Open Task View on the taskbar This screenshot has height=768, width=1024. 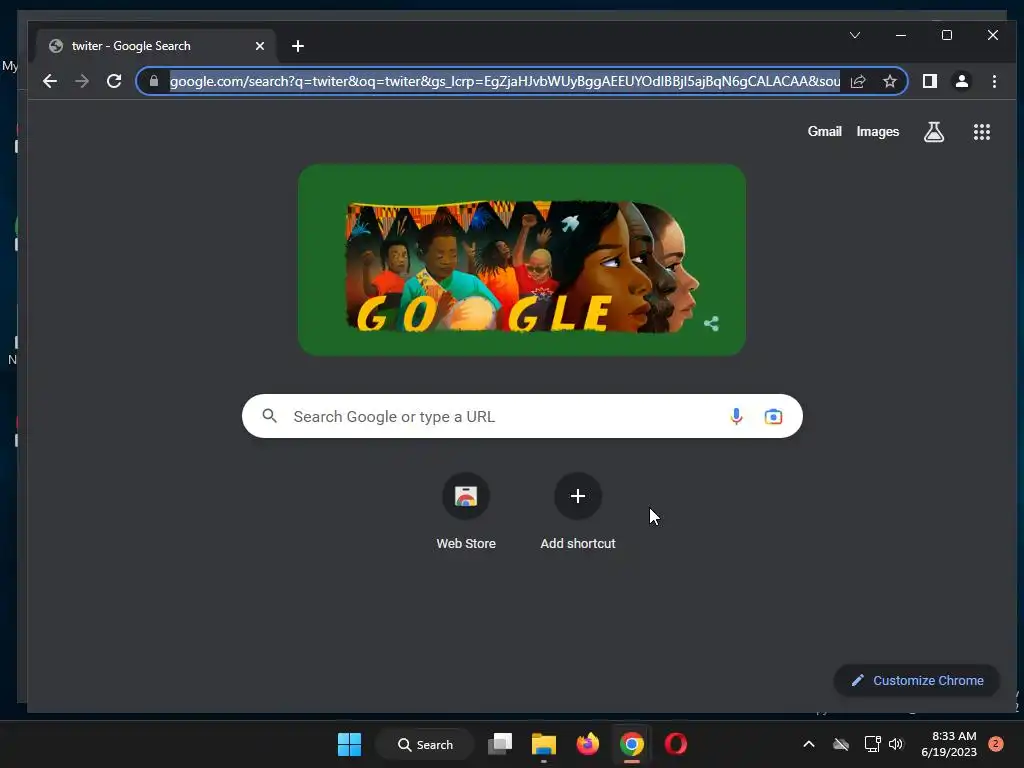click(x=500, y=744)
